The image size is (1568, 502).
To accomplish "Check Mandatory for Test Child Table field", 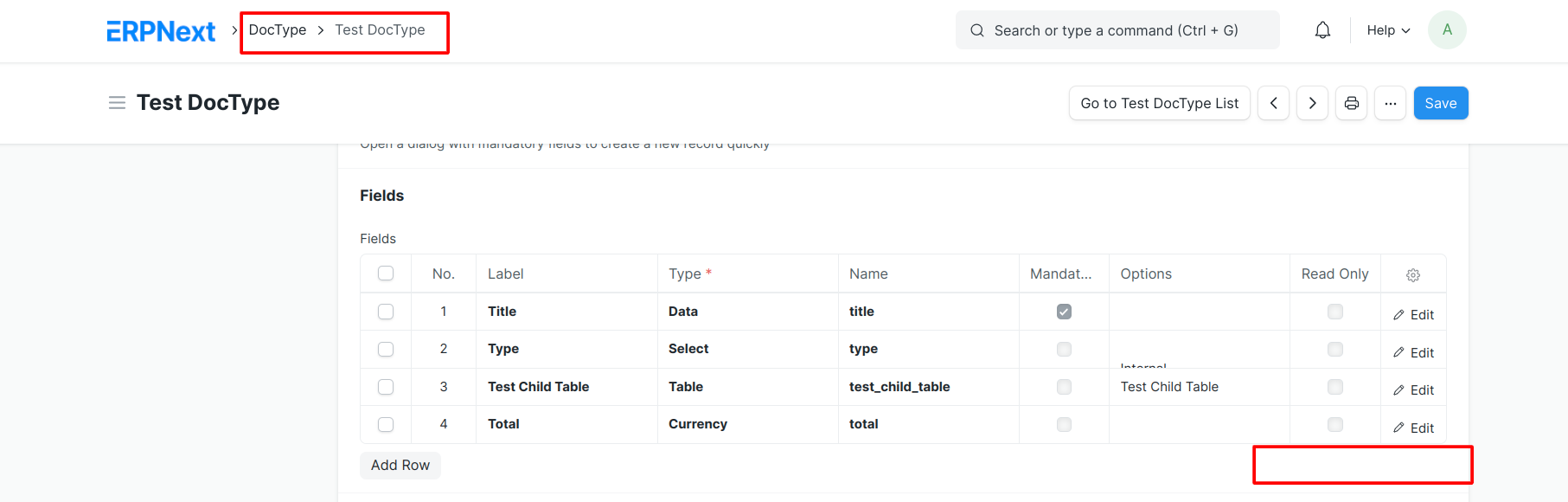I will (x=1064, y=387).
